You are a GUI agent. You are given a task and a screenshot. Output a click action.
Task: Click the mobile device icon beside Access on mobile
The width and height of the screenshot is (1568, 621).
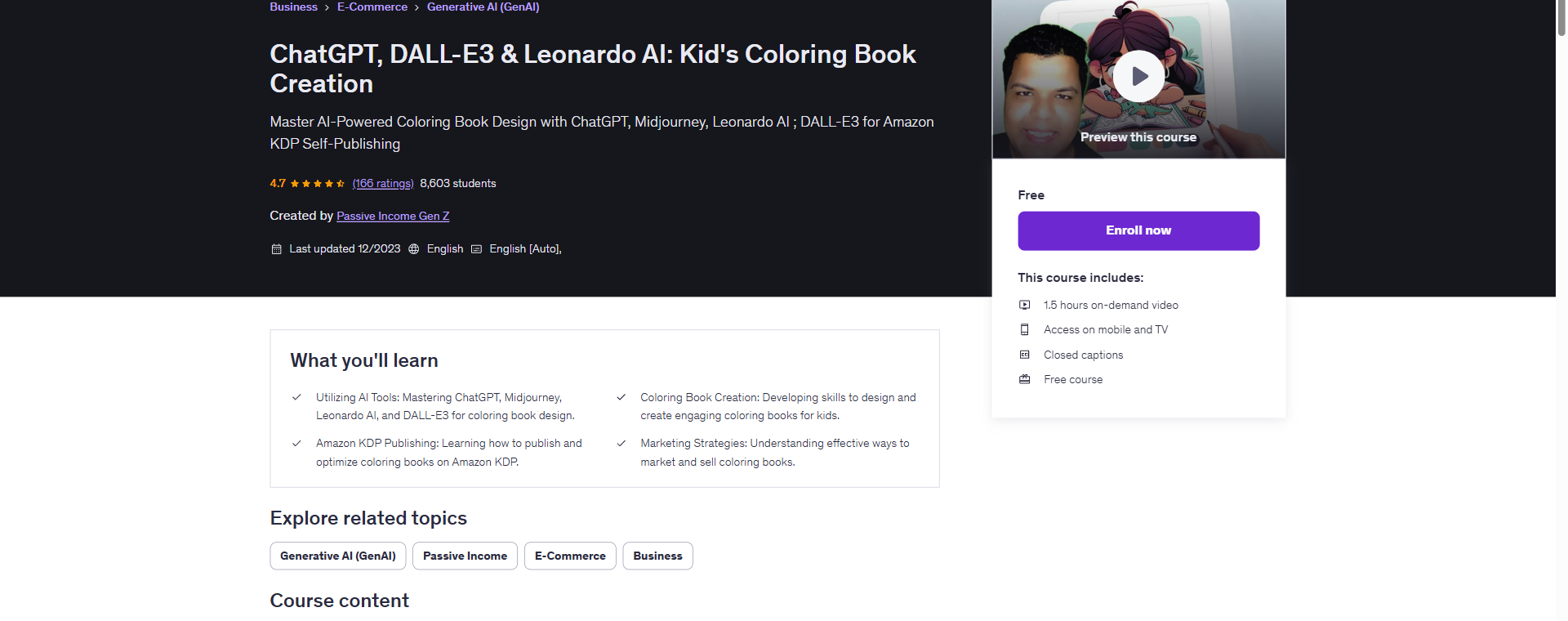1024,329
